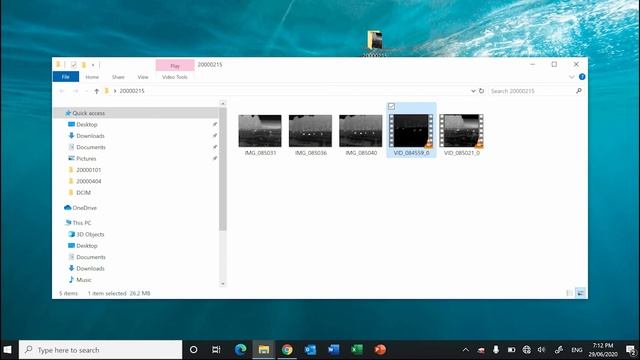Refresh the 20000215 folder view
Viewport: 640px width, 360px height.
481,91
